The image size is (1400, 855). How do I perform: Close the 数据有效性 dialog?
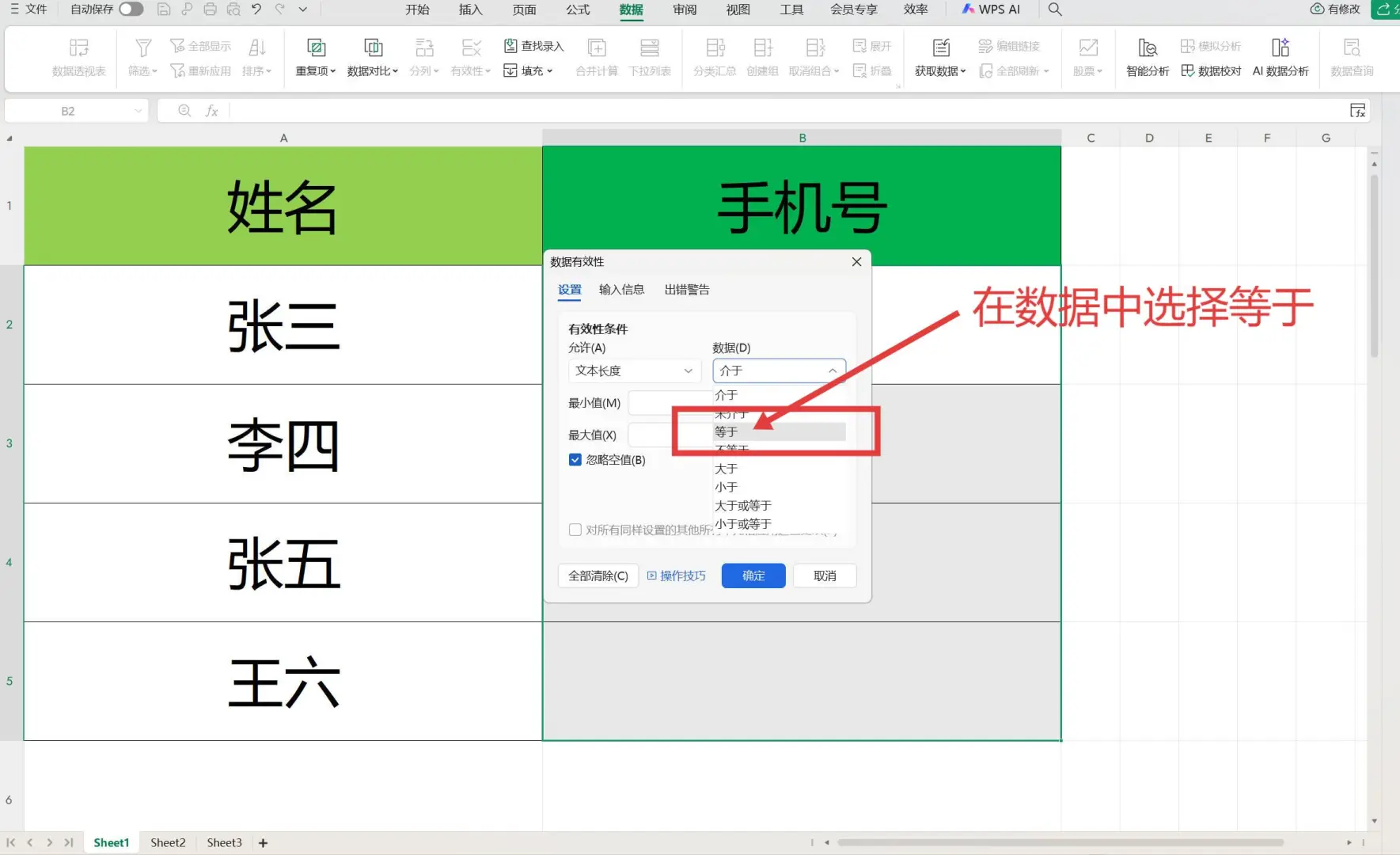tap(856, 262)
